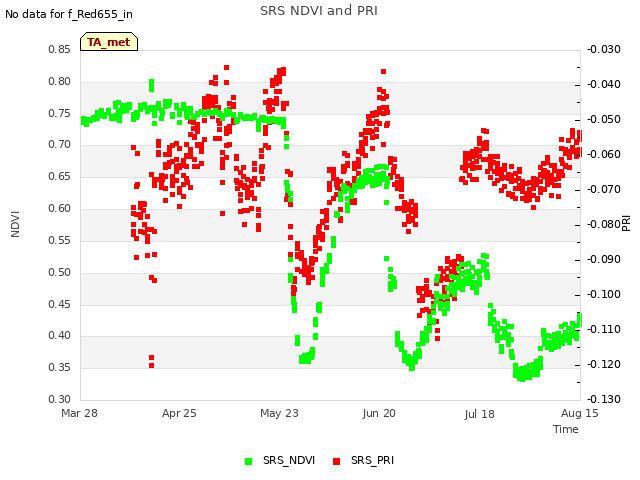This screenshot has height=480, width=640.
Task: Click the 0.80 NDVI axis value
Action: point(60,81)
